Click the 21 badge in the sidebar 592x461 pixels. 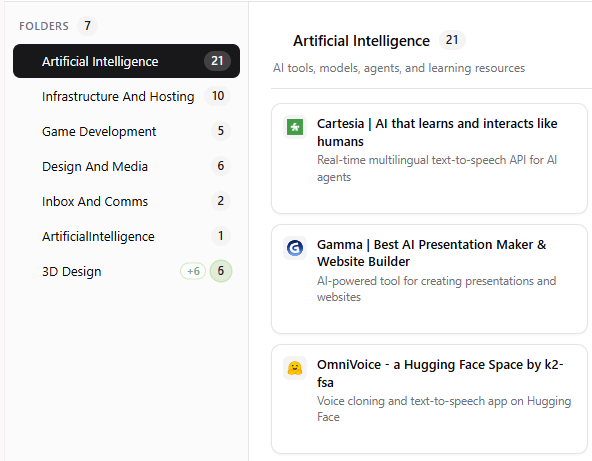[x=217, y=61]
